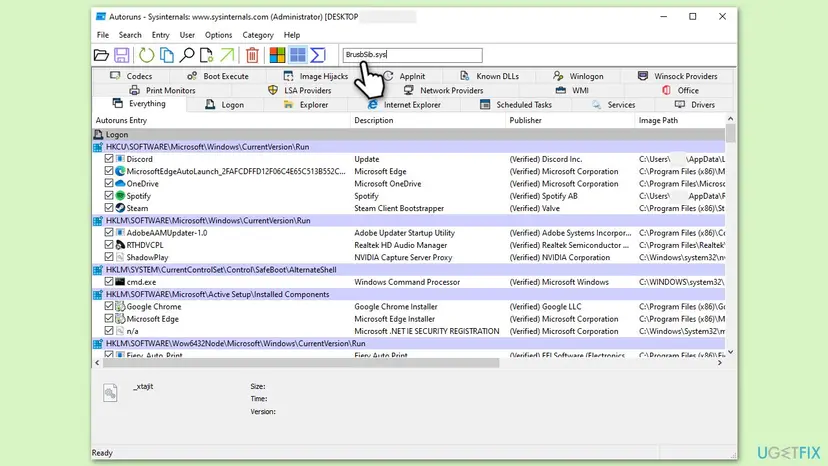Open the File menu

(x=102, y=35)
